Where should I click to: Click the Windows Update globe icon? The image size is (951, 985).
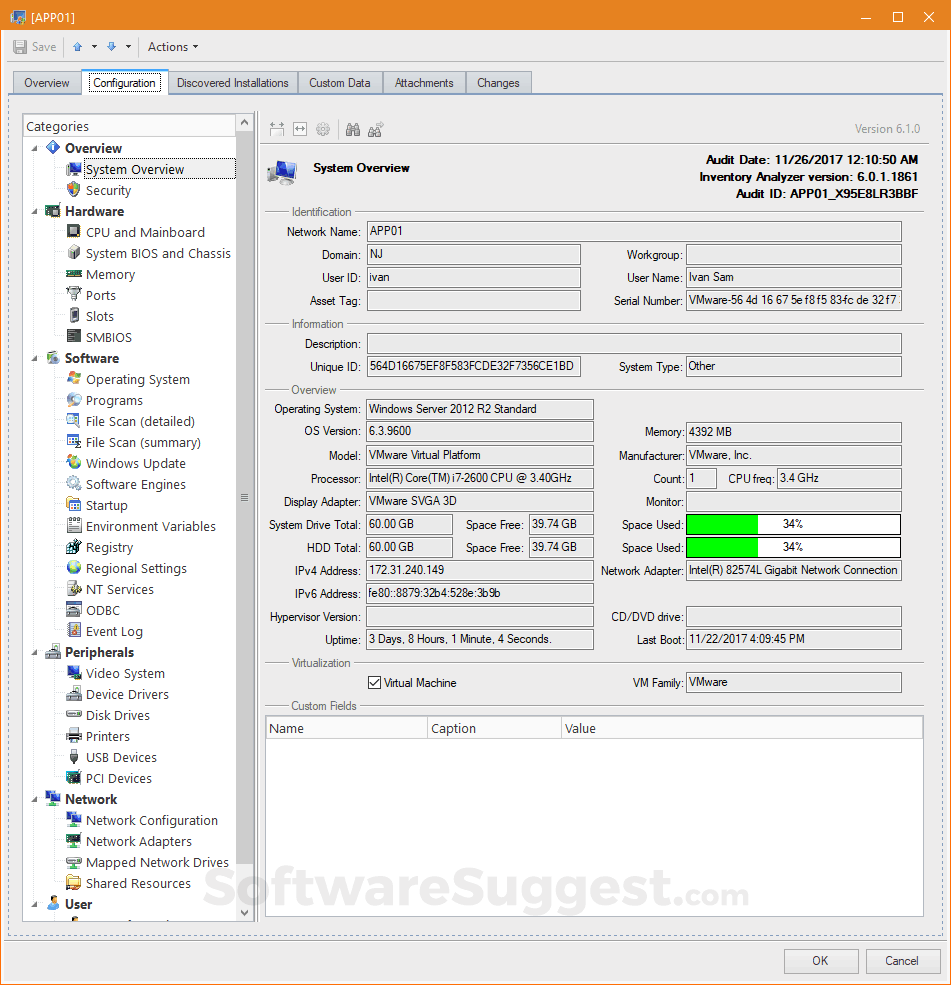74,463
